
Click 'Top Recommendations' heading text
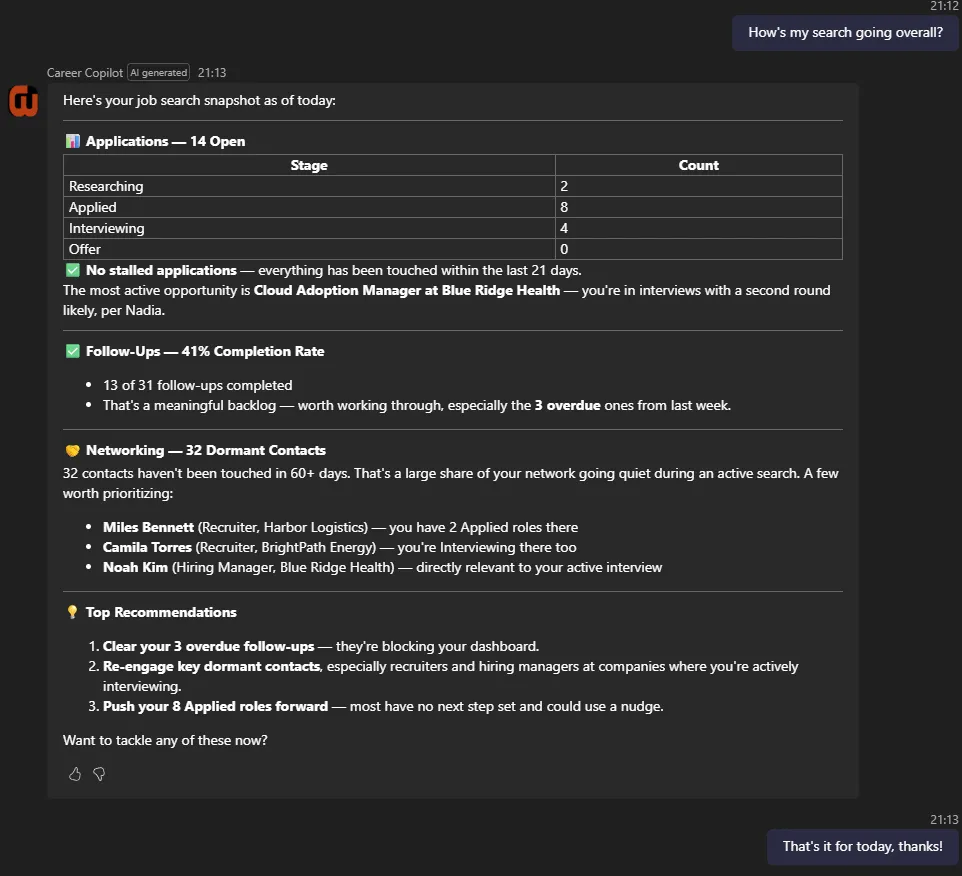[x=161, y=612]
